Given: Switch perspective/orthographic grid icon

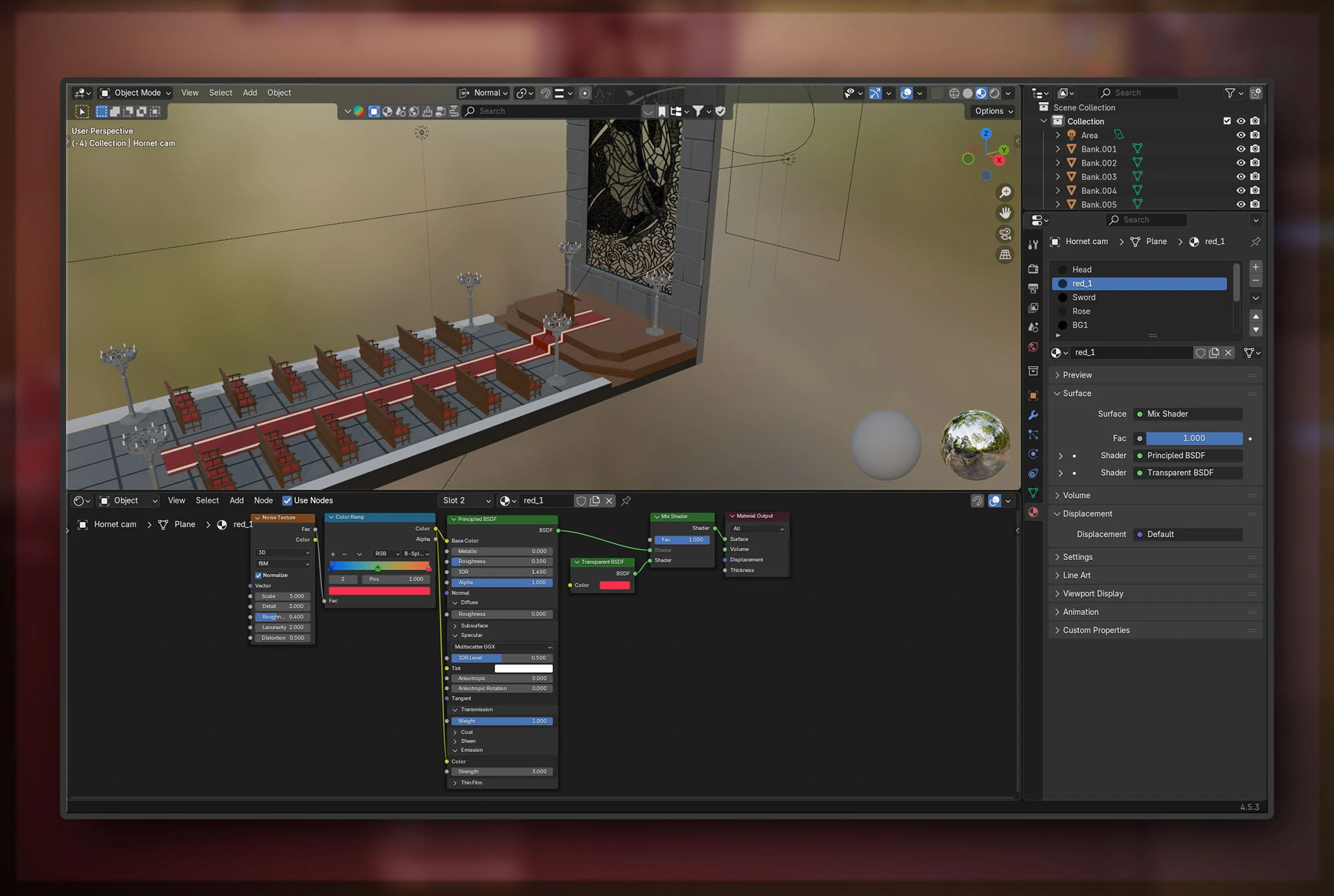Looking at the screenshot, I should point(1005,255).
